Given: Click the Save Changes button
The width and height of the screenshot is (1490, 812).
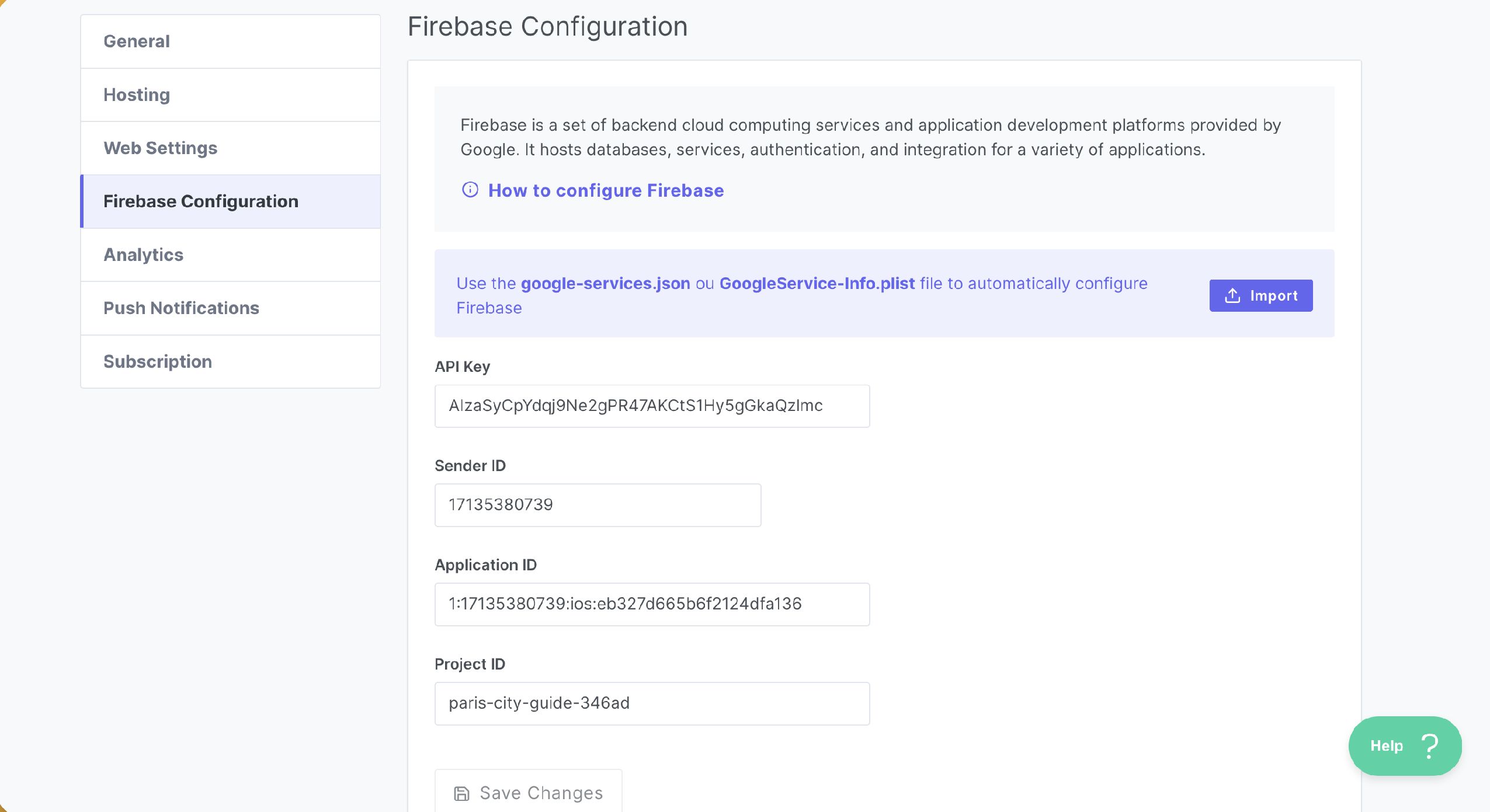Looking at the screenshot, I should pyautogui.click(x=528, y=792).
